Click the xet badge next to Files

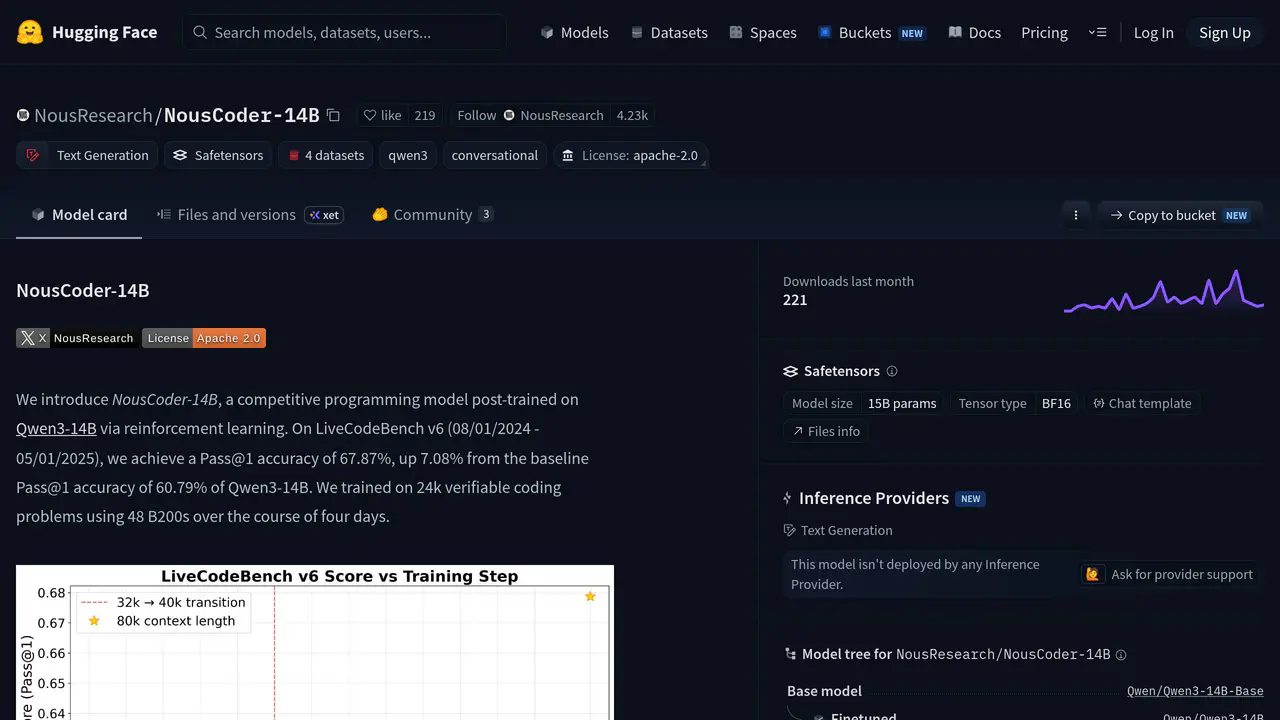[324, 215]
